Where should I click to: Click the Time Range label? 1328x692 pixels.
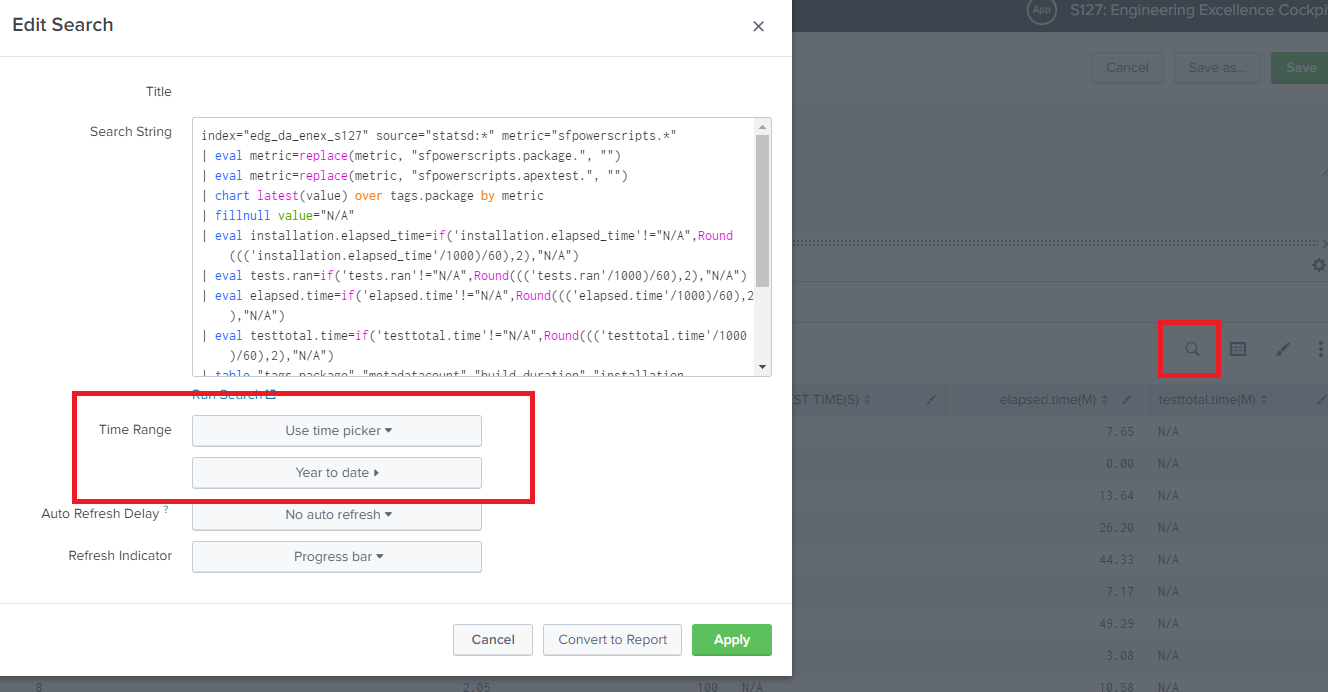pyautogui.click(x=135, y=430)
